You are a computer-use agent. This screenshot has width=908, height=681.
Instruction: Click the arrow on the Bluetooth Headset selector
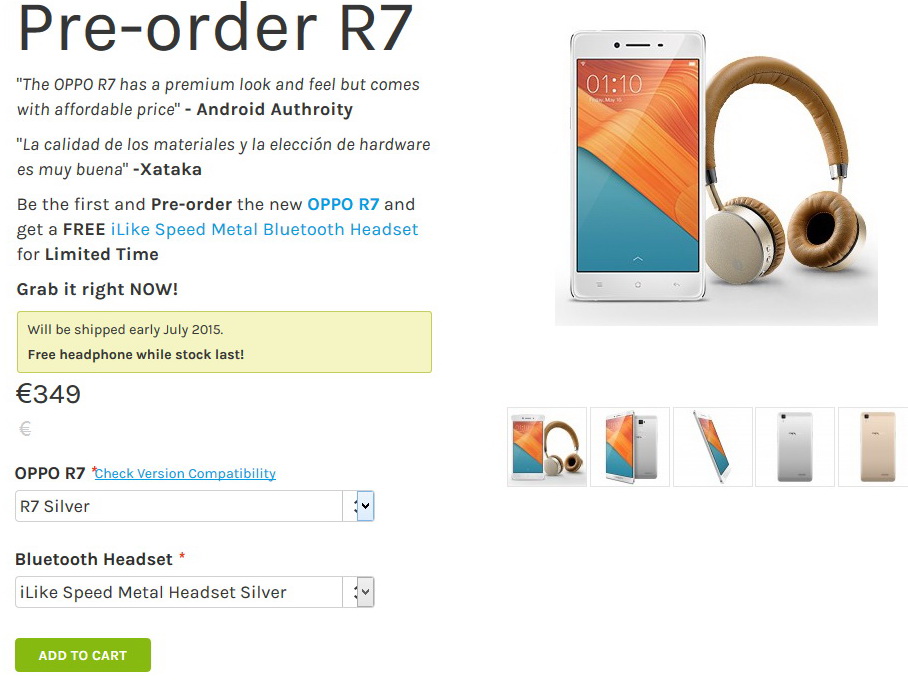[364, 592]
